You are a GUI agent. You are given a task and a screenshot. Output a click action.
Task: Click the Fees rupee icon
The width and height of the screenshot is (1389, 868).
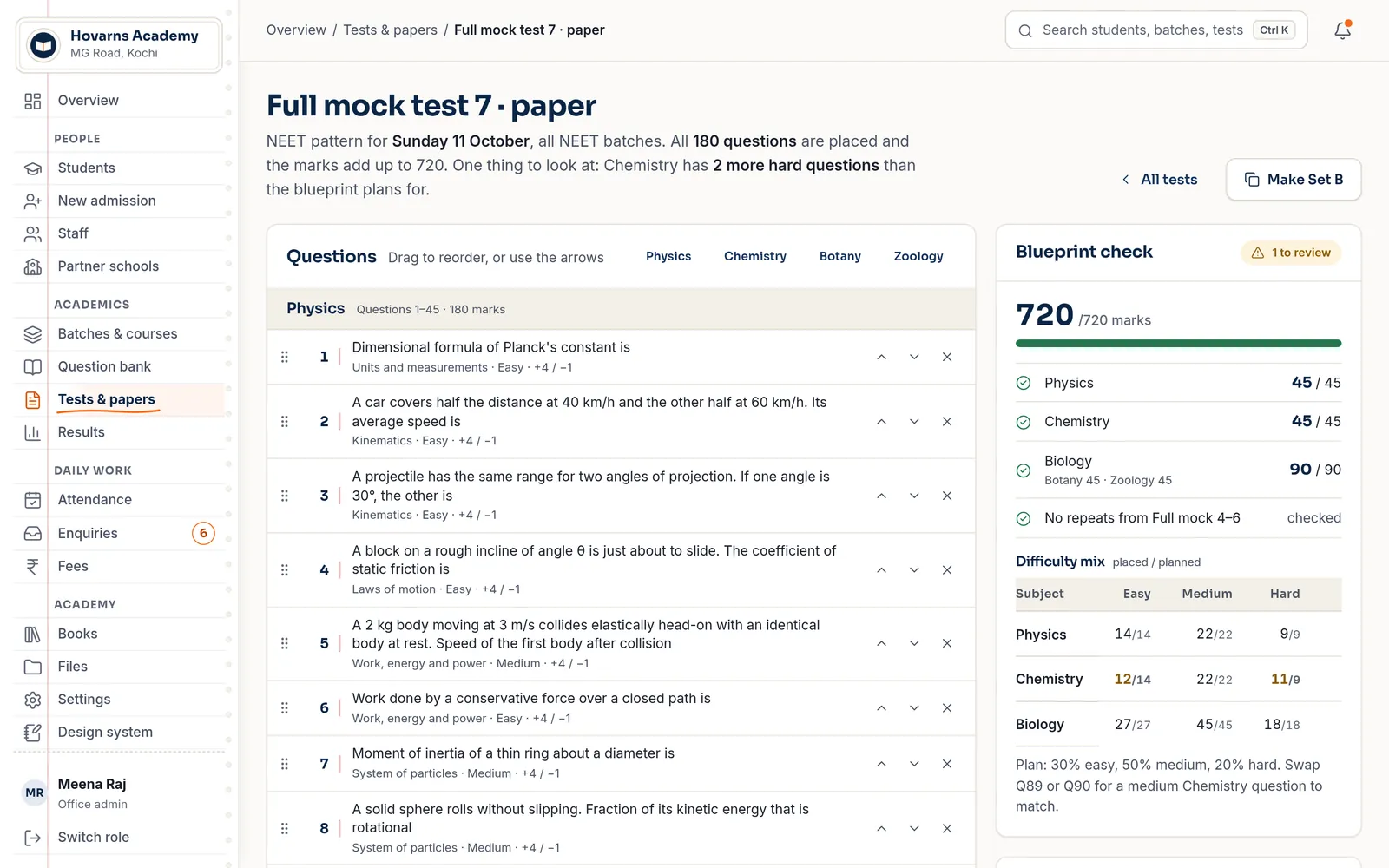click(x=33, y=567)
